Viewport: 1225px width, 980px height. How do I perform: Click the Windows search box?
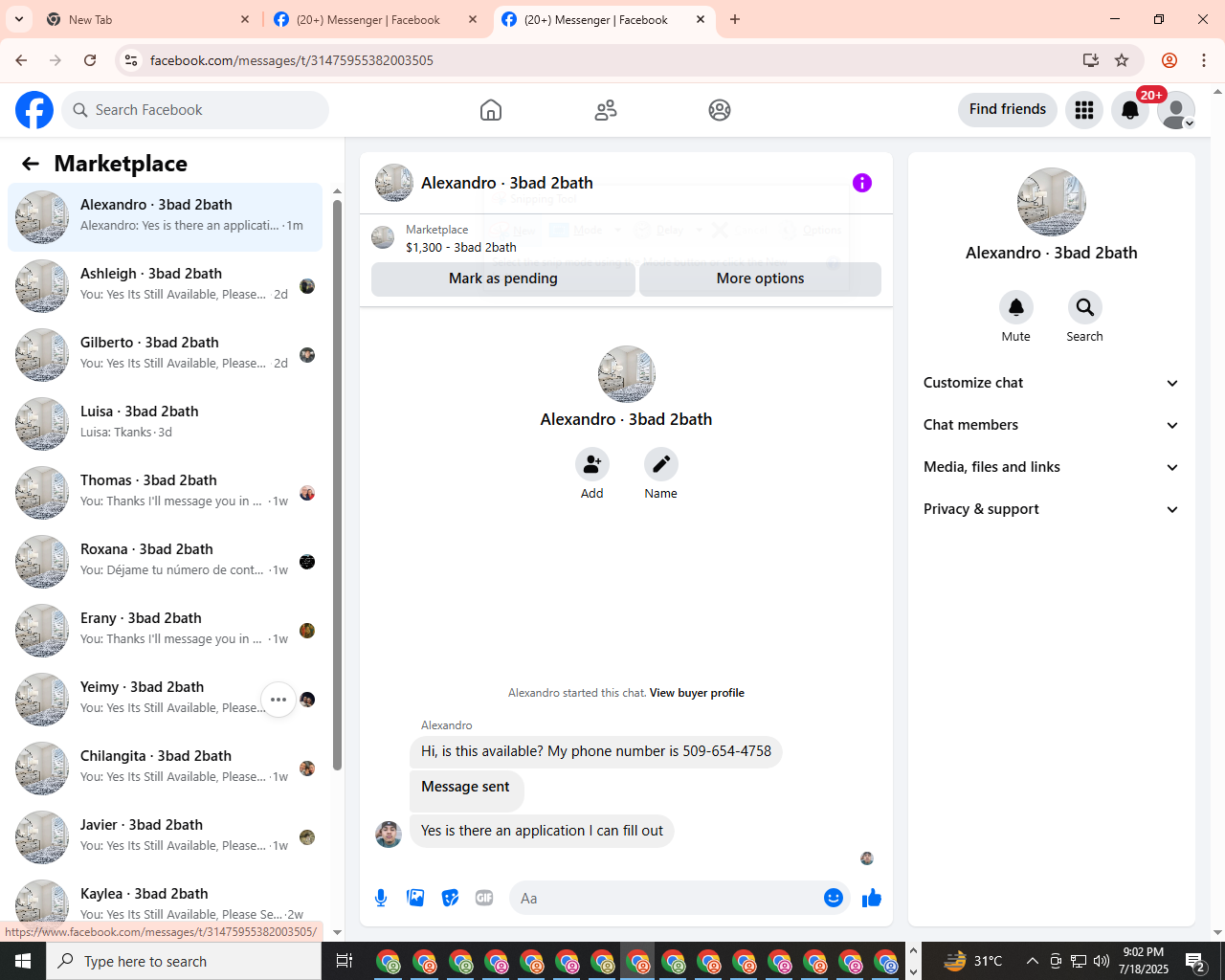(x=184, y=961)
